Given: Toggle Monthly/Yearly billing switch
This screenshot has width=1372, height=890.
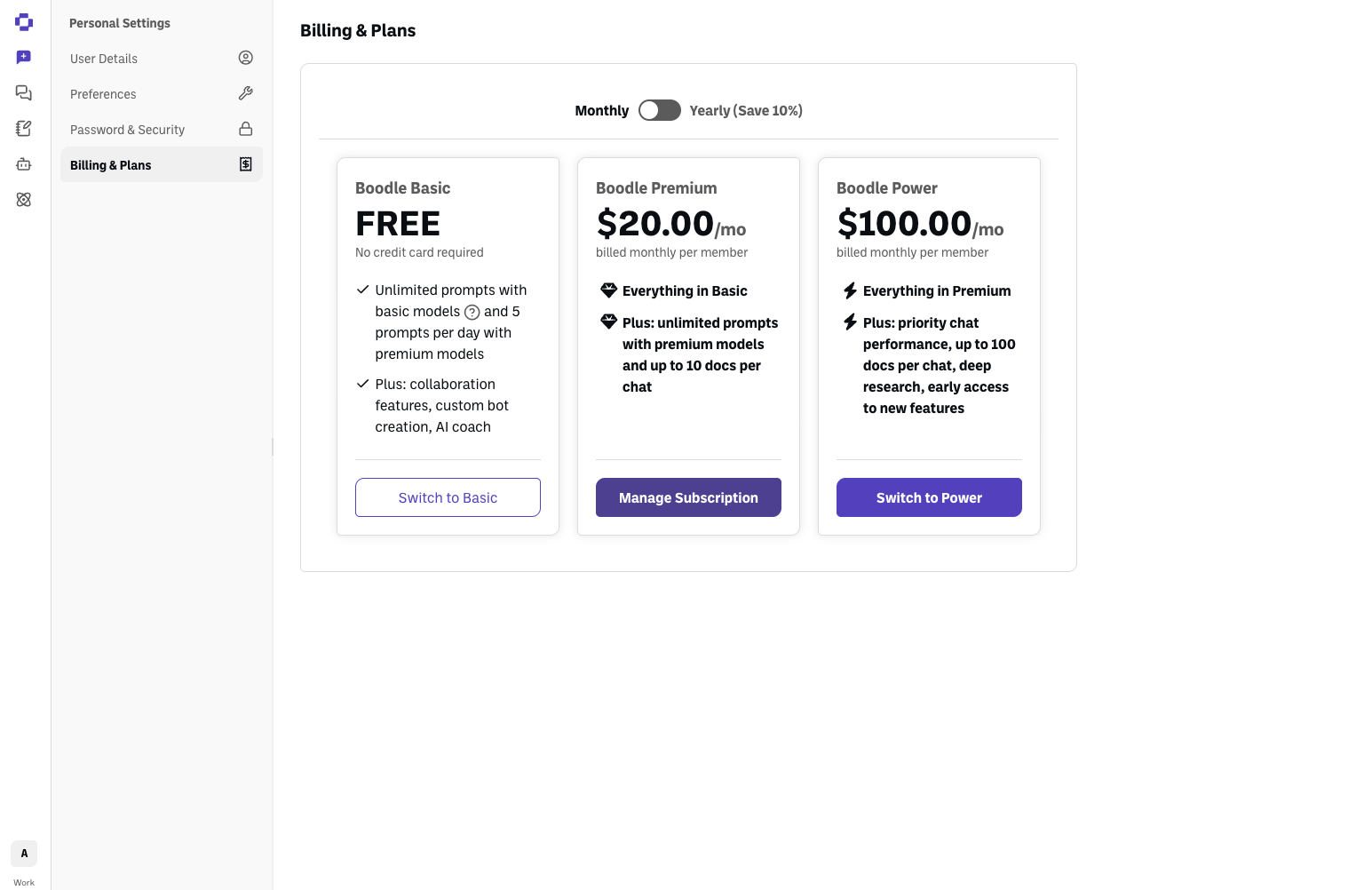Looking at the screenshot, I should (660, 110).
